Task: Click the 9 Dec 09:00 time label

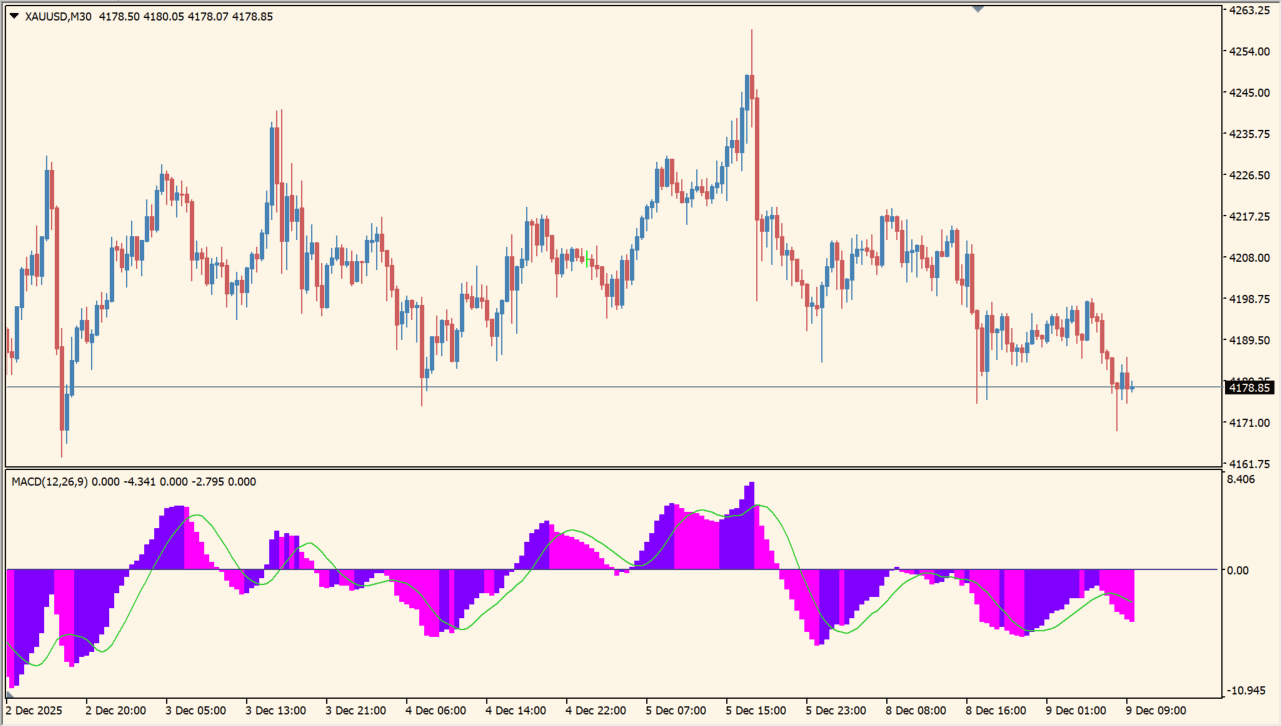Action: click(1157, 711)
